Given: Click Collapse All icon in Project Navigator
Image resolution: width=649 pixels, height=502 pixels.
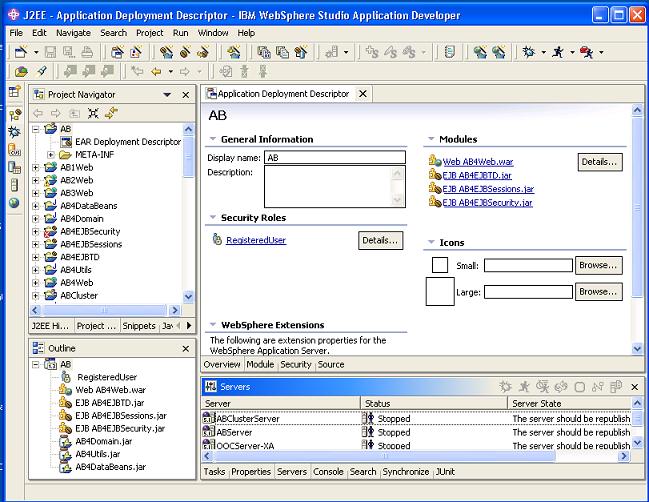Looking at the screenshot, I should click(x=93, y=113).
